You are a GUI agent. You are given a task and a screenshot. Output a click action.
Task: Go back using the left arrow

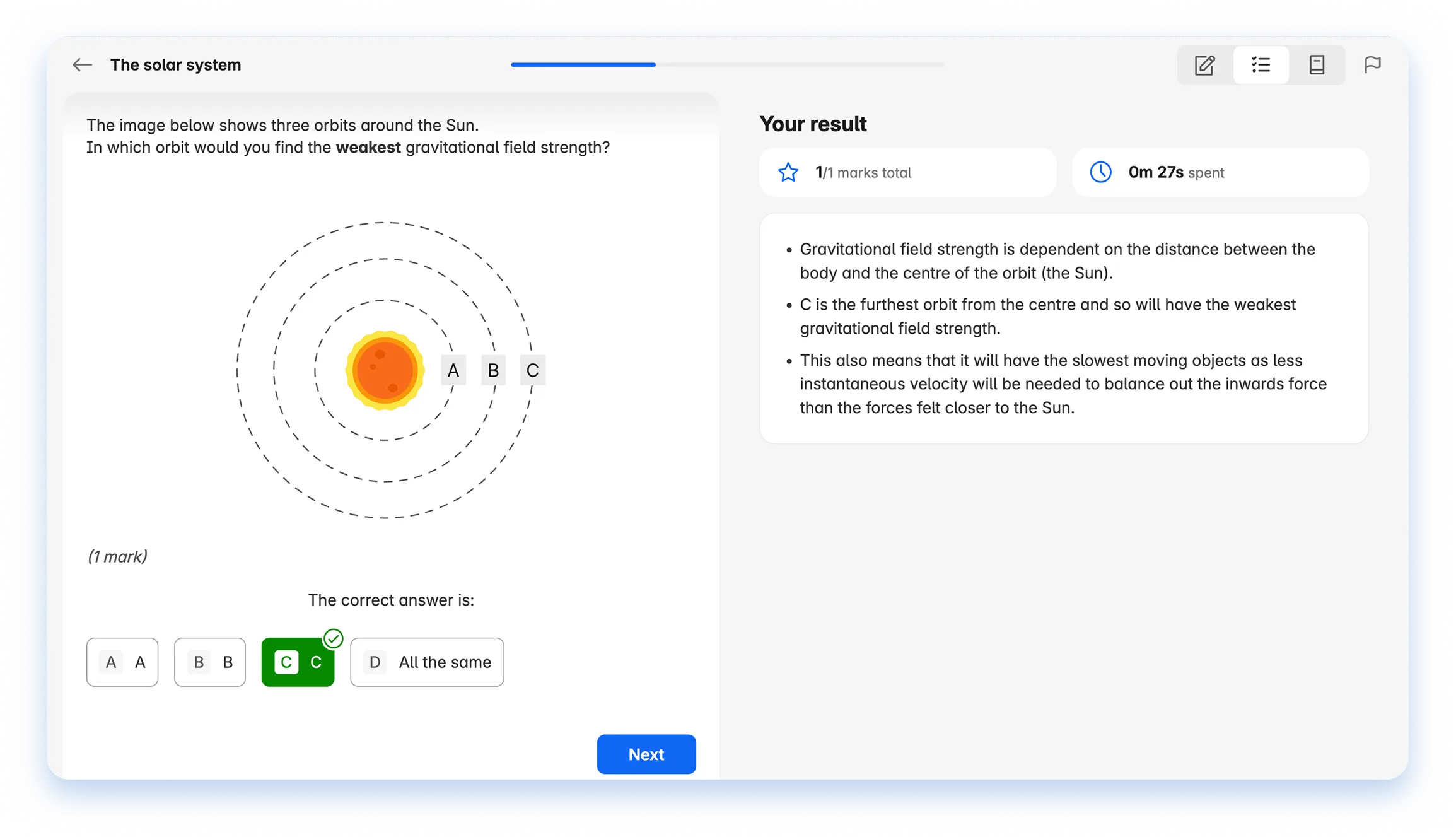82,64
